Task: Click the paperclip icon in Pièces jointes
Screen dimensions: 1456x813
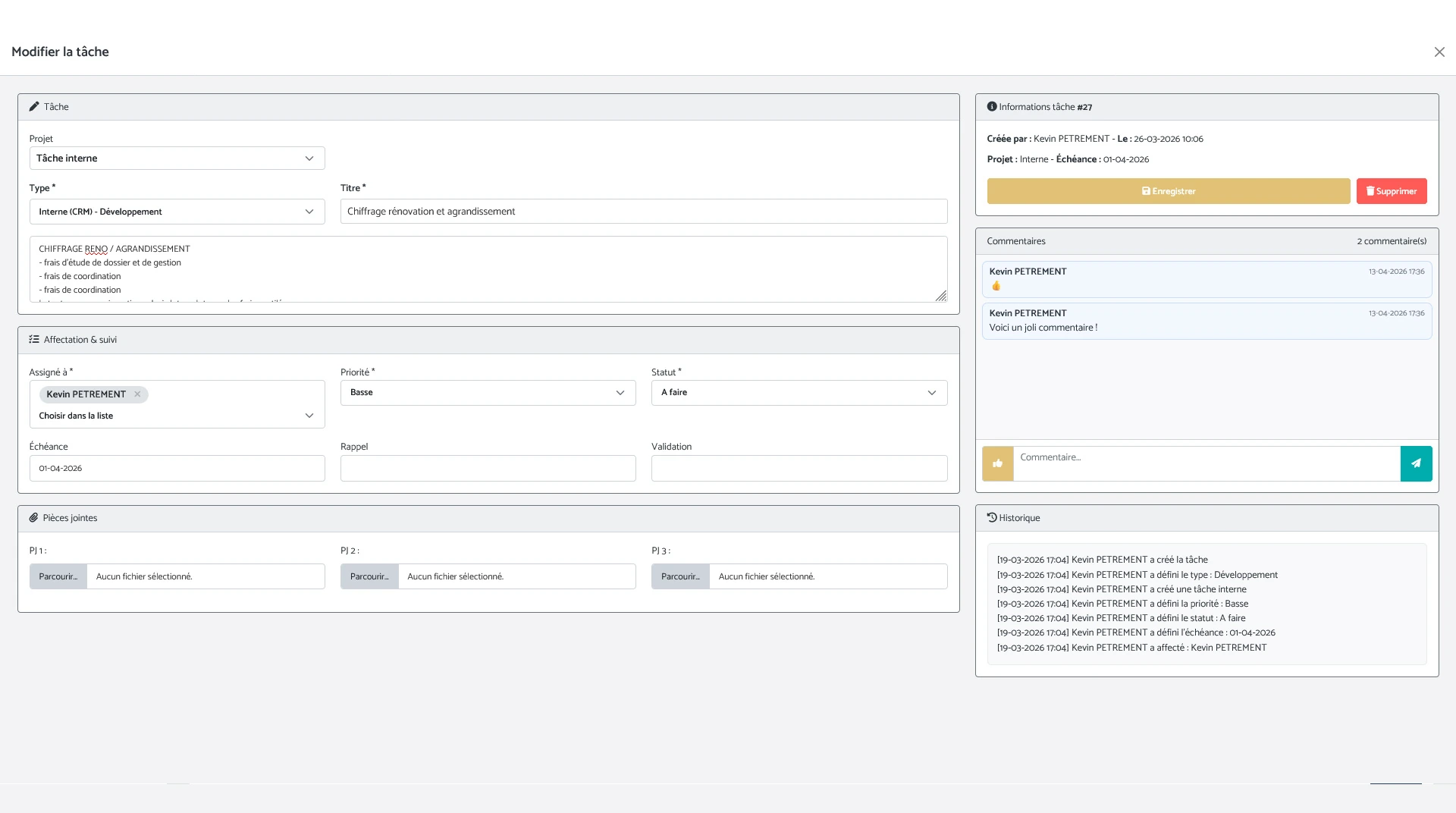Action: 33,518
